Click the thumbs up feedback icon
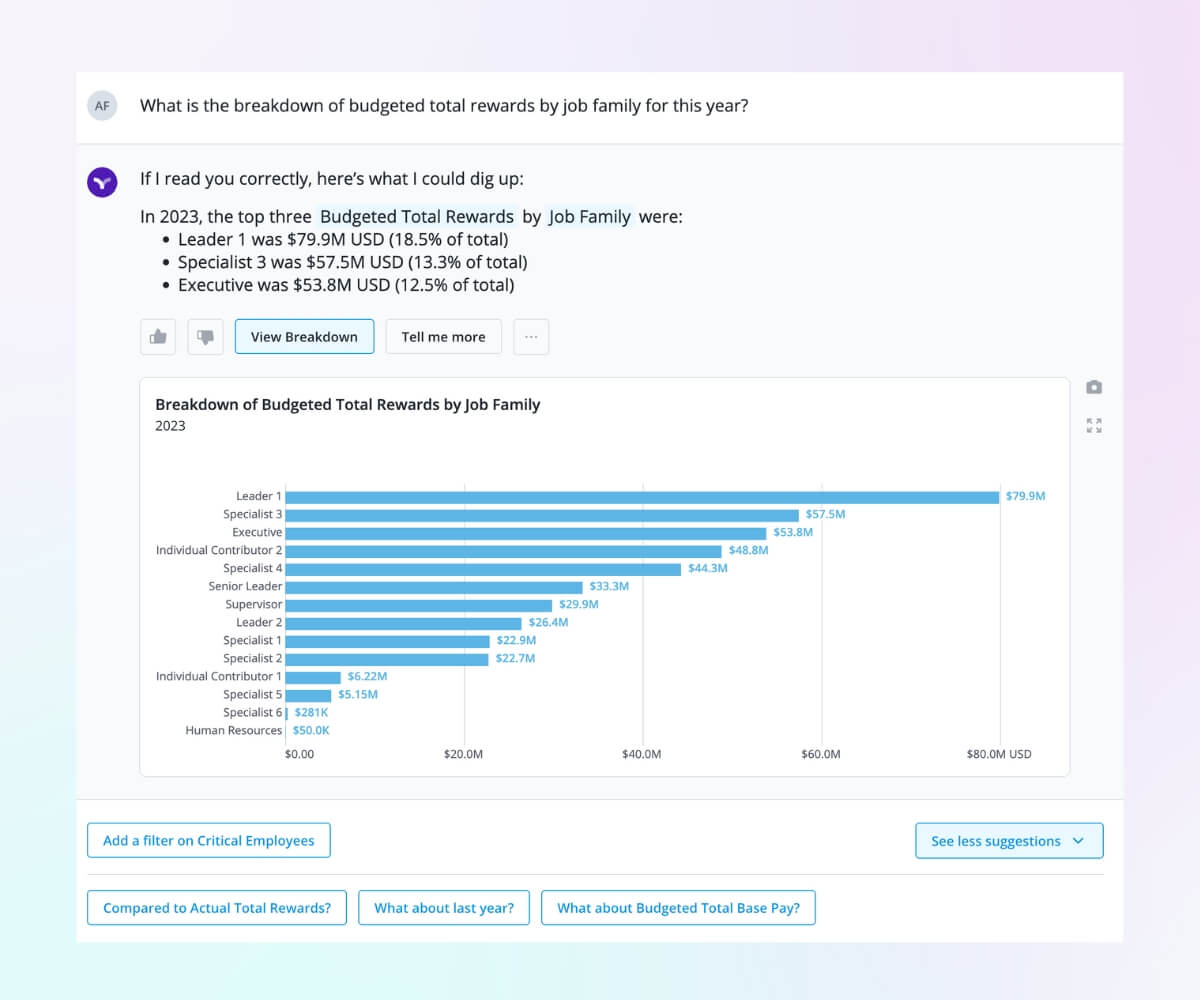This screenshot has height=1000, width=1200. [x=158, y=337]
